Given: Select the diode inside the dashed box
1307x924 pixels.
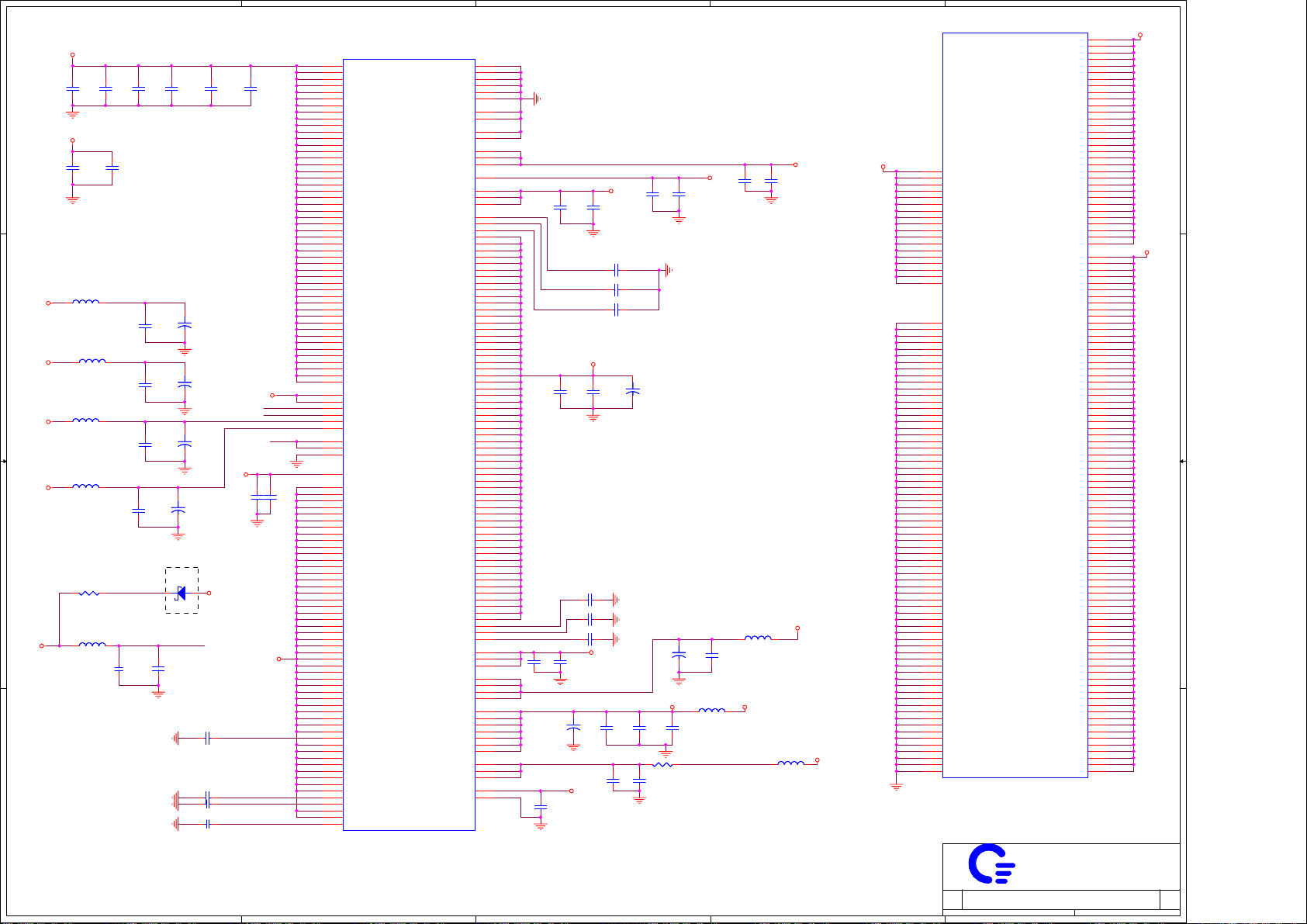Looking at the screenshot, I should point(181,593).
